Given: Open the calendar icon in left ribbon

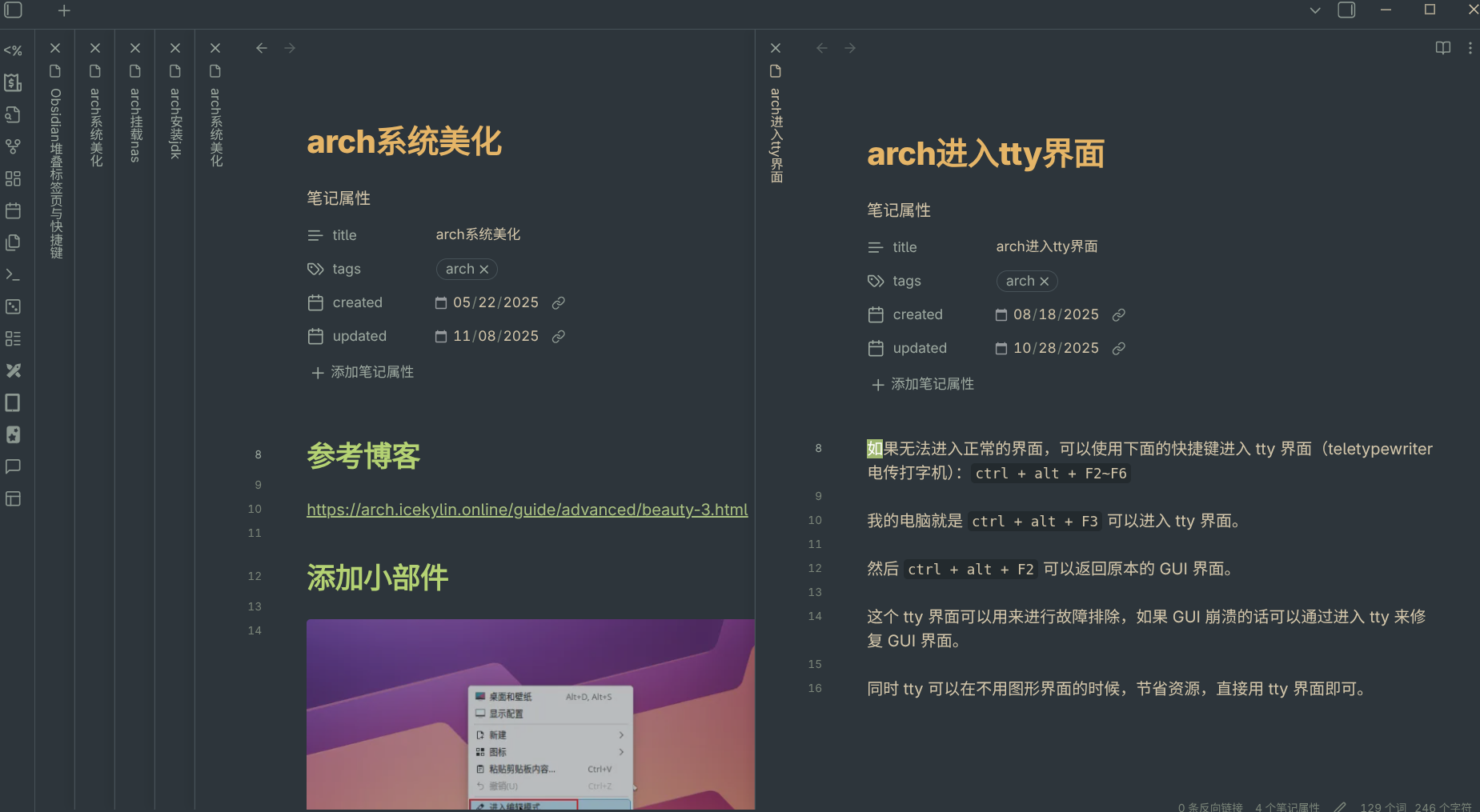Looking at the screenshot, I should (x=13, y=210).
